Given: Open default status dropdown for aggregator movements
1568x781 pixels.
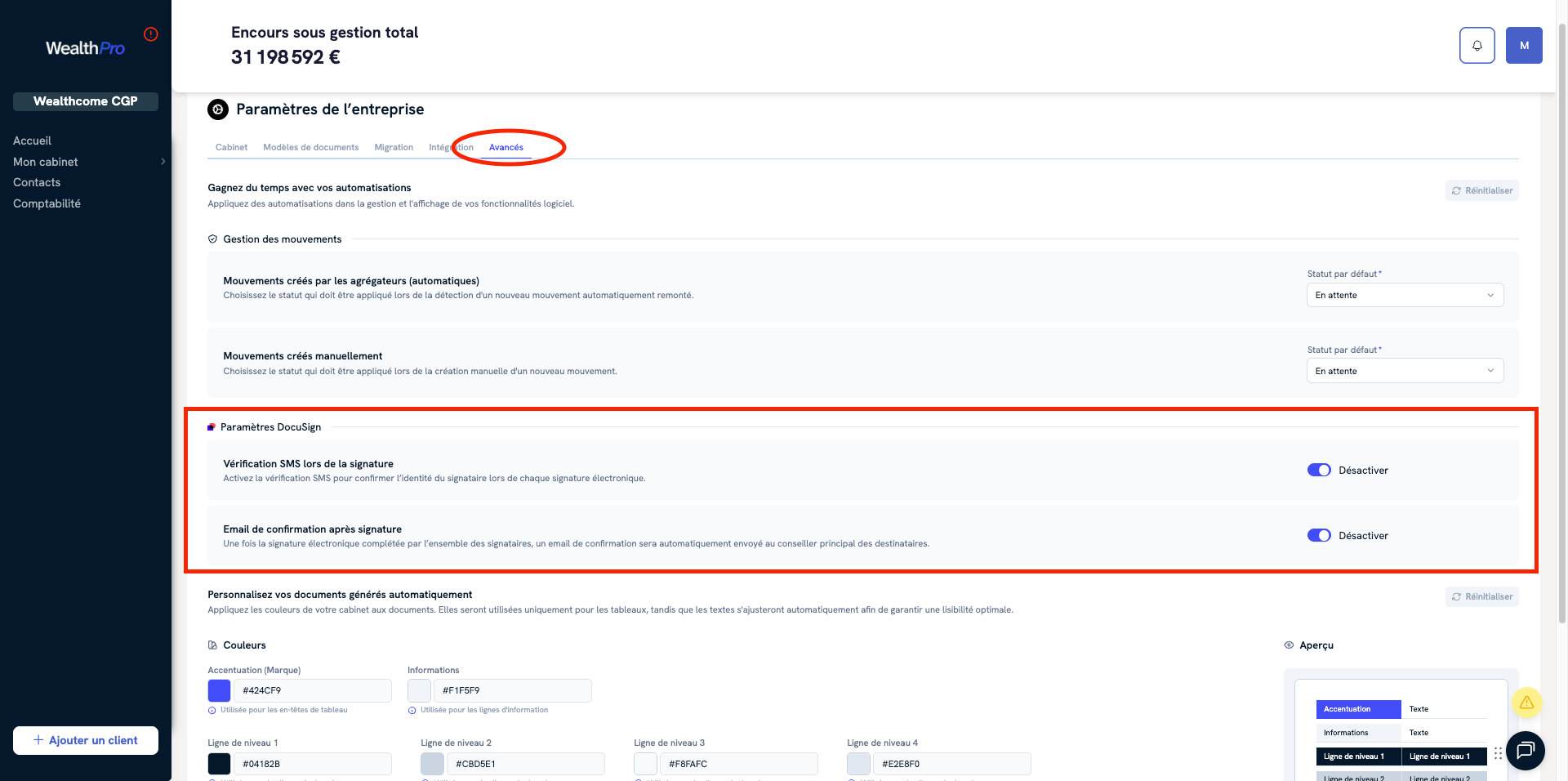Looking at the screenshot, I should tap(1405, 296).
